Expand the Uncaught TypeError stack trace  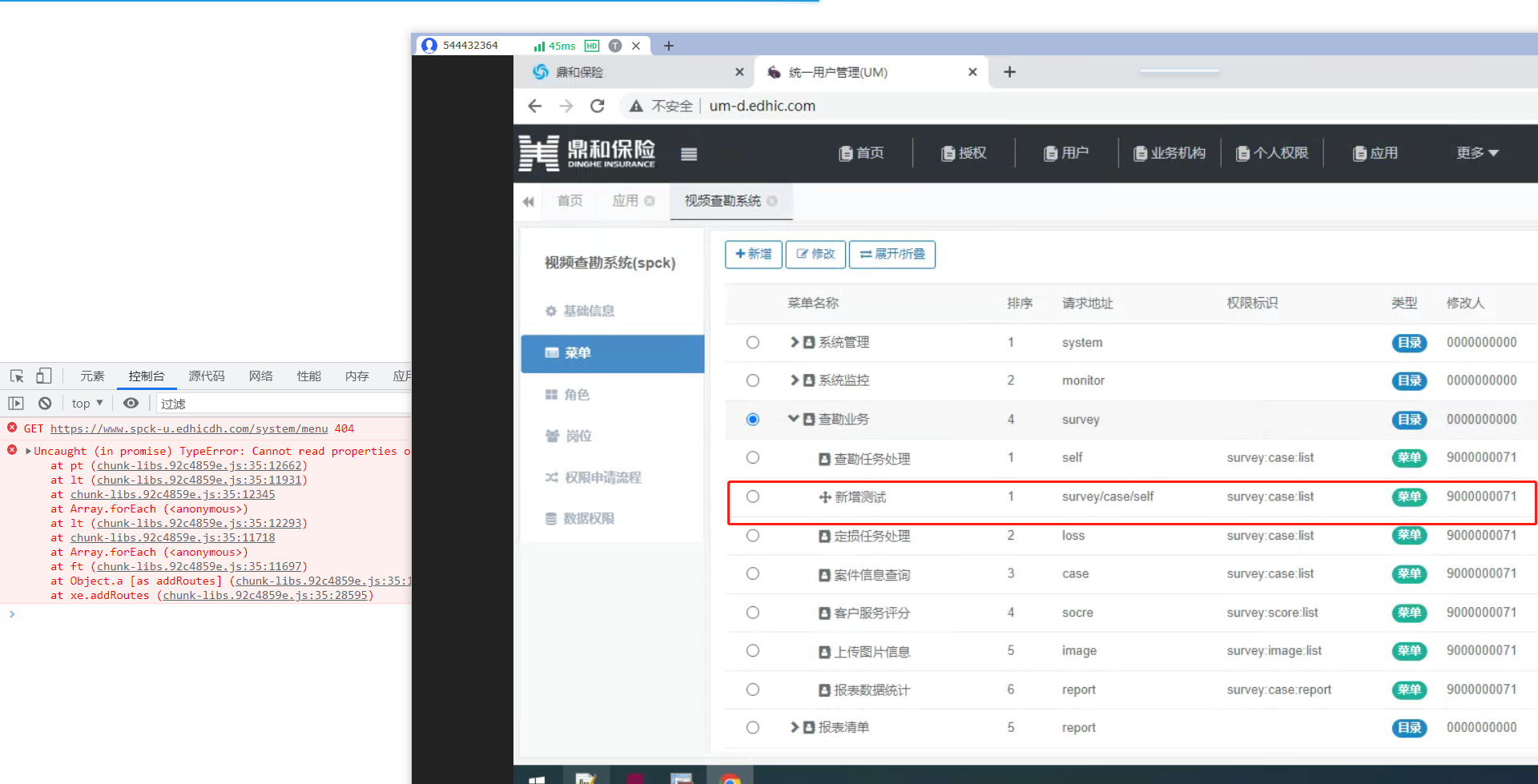pos(29,451)
